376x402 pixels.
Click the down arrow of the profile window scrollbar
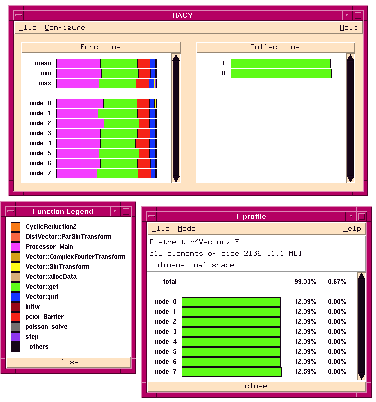[361, 376]
